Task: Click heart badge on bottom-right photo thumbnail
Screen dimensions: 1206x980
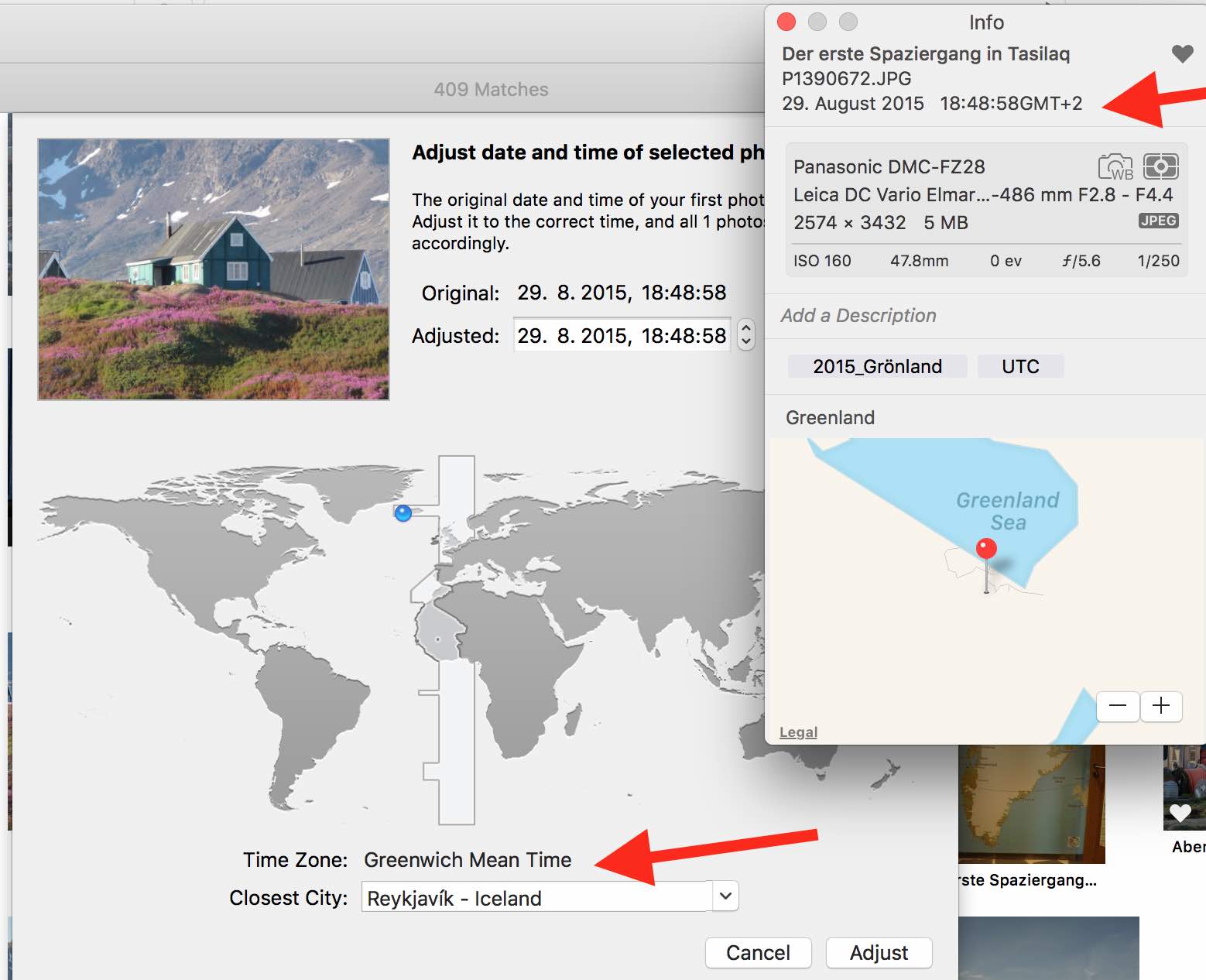Action: tap(1180, 813)
